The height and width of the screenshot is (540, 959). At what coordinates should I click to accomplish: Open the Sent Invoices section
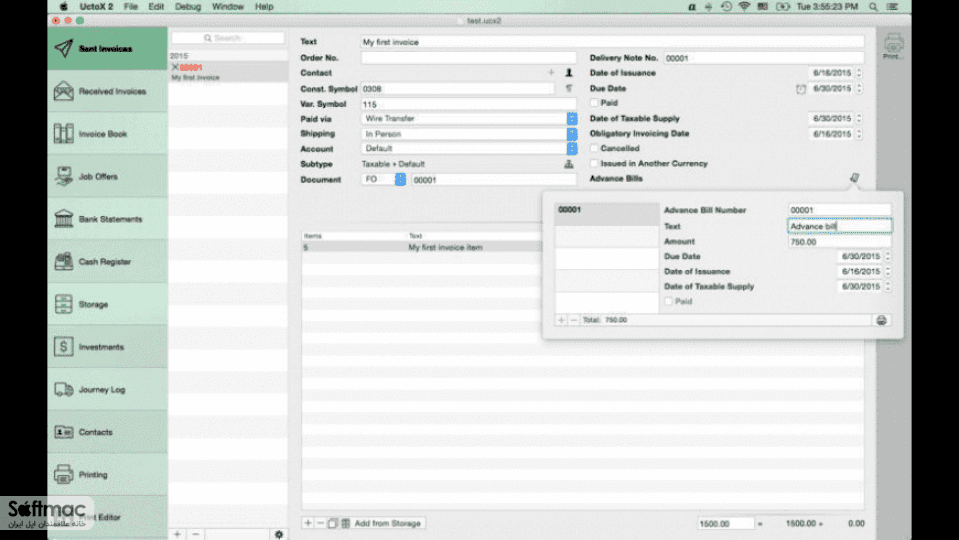[108, 48]
